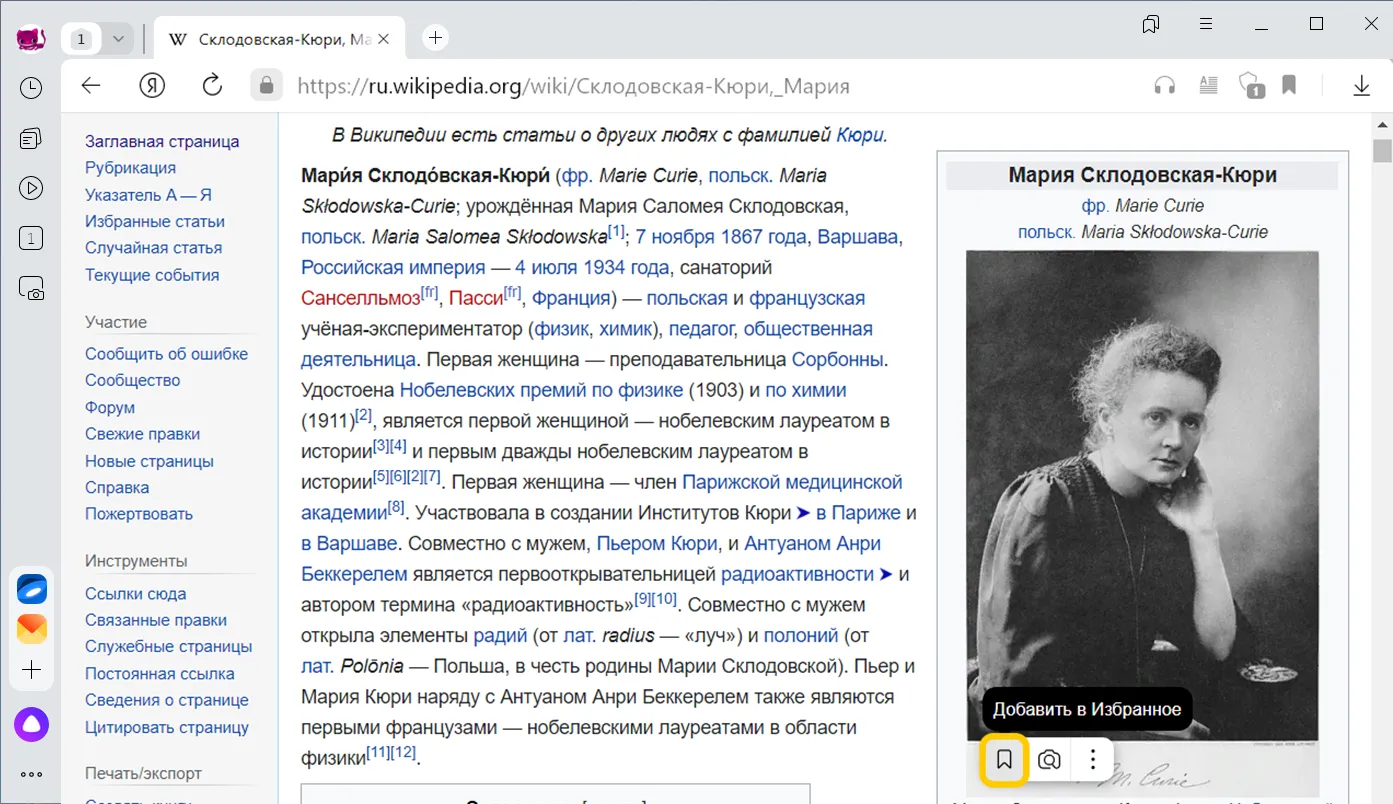This screenshot has height=804, width=1393.
Task: Open Нобелевских премий по физике link
Action: 541,390
